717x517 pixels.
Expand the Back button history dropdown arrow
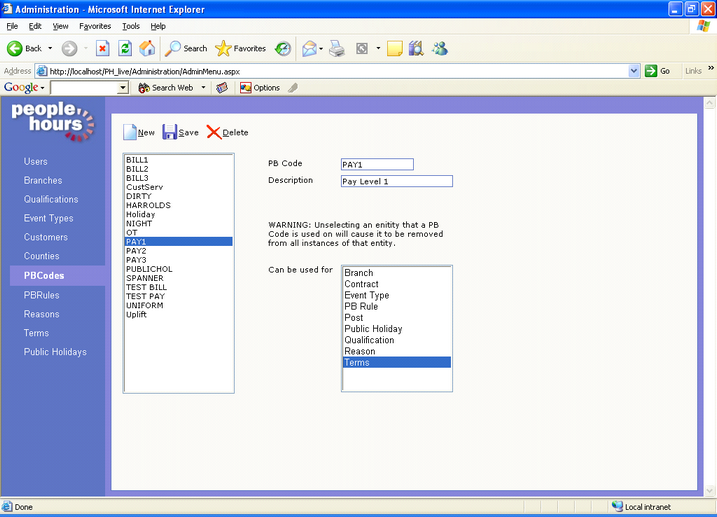50,48
